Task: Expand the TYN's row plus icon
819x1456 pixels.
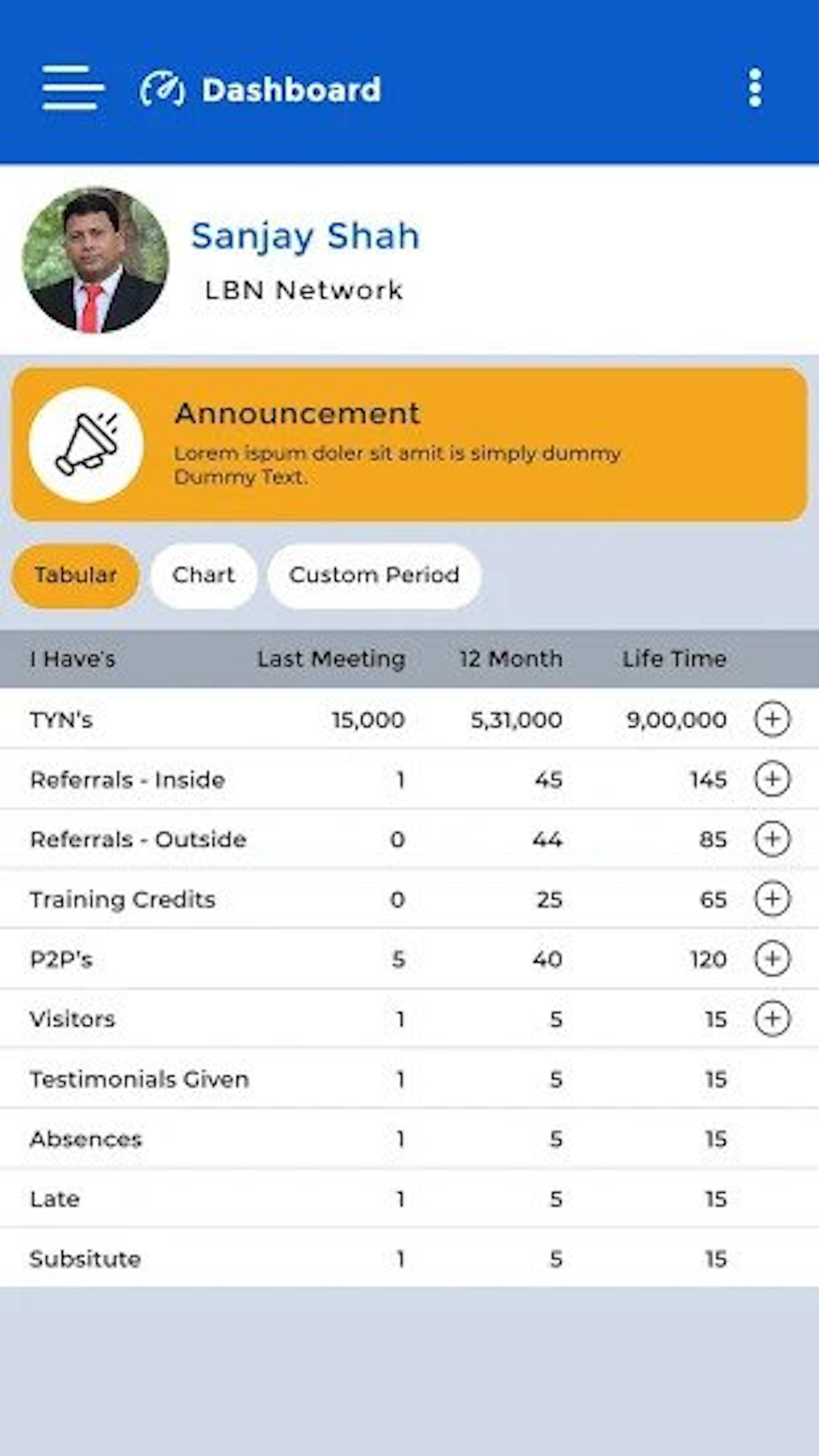Action: pyautogui.click(x=771, y=719)
